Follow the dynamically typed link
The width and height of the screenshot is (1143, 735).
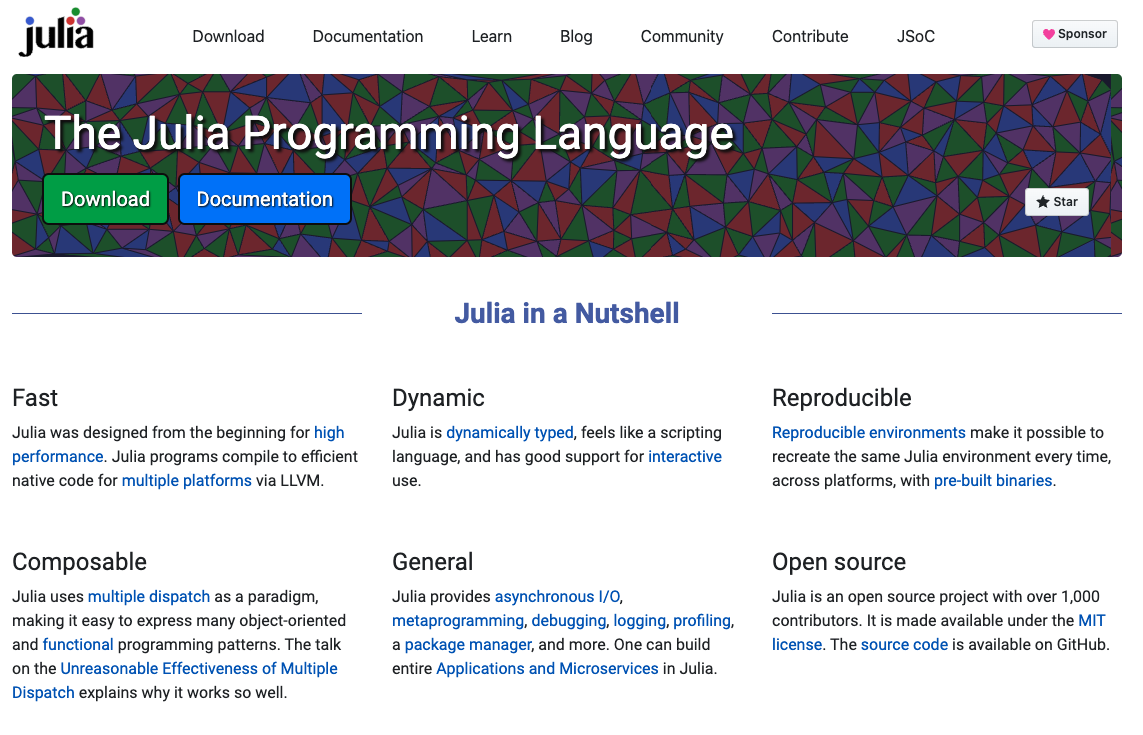pyautogui.click(x=509, y=432)
